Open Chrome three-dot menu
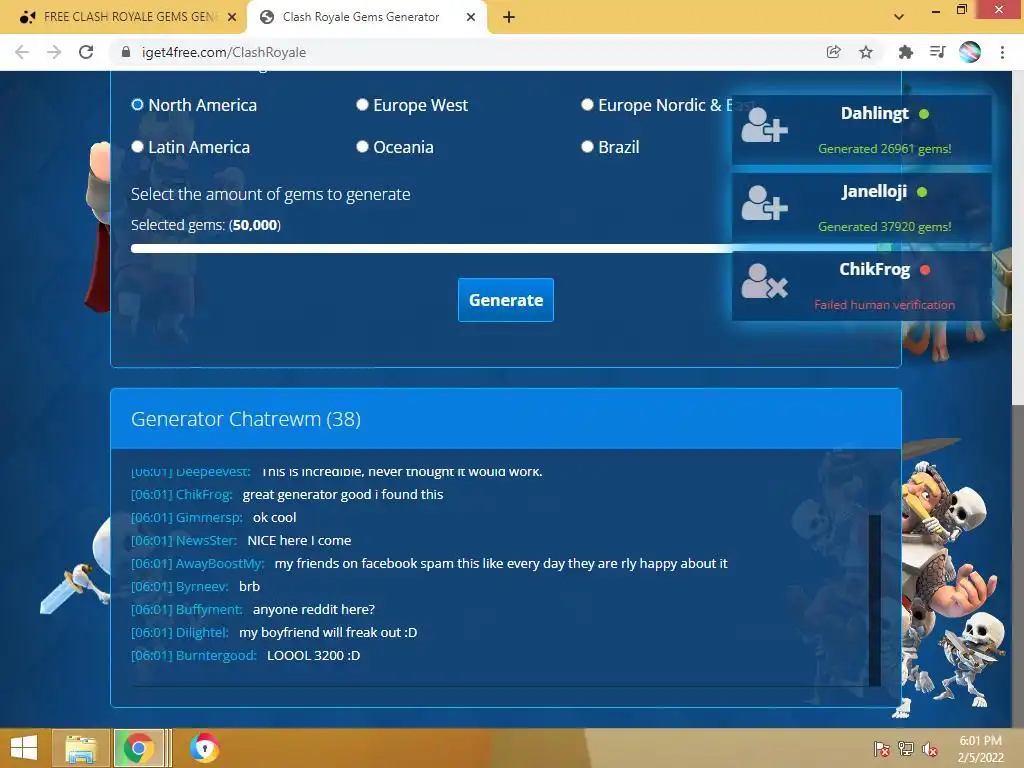 1002,52
